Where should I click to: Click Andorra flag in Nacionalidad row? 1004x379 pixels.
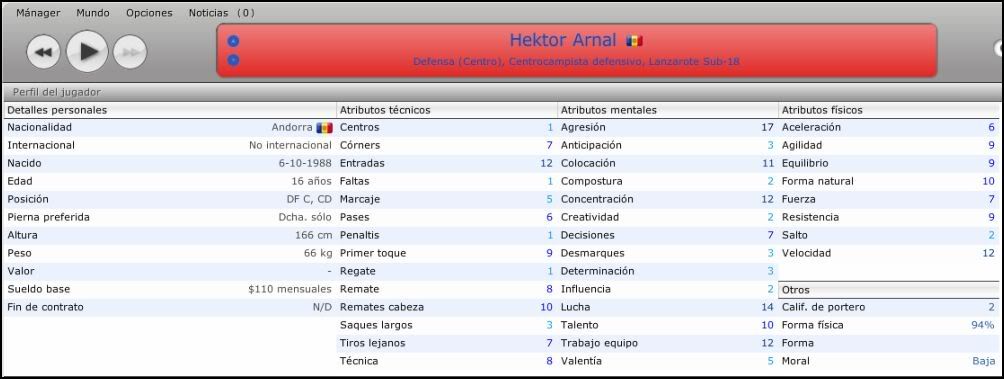[324, 127]
